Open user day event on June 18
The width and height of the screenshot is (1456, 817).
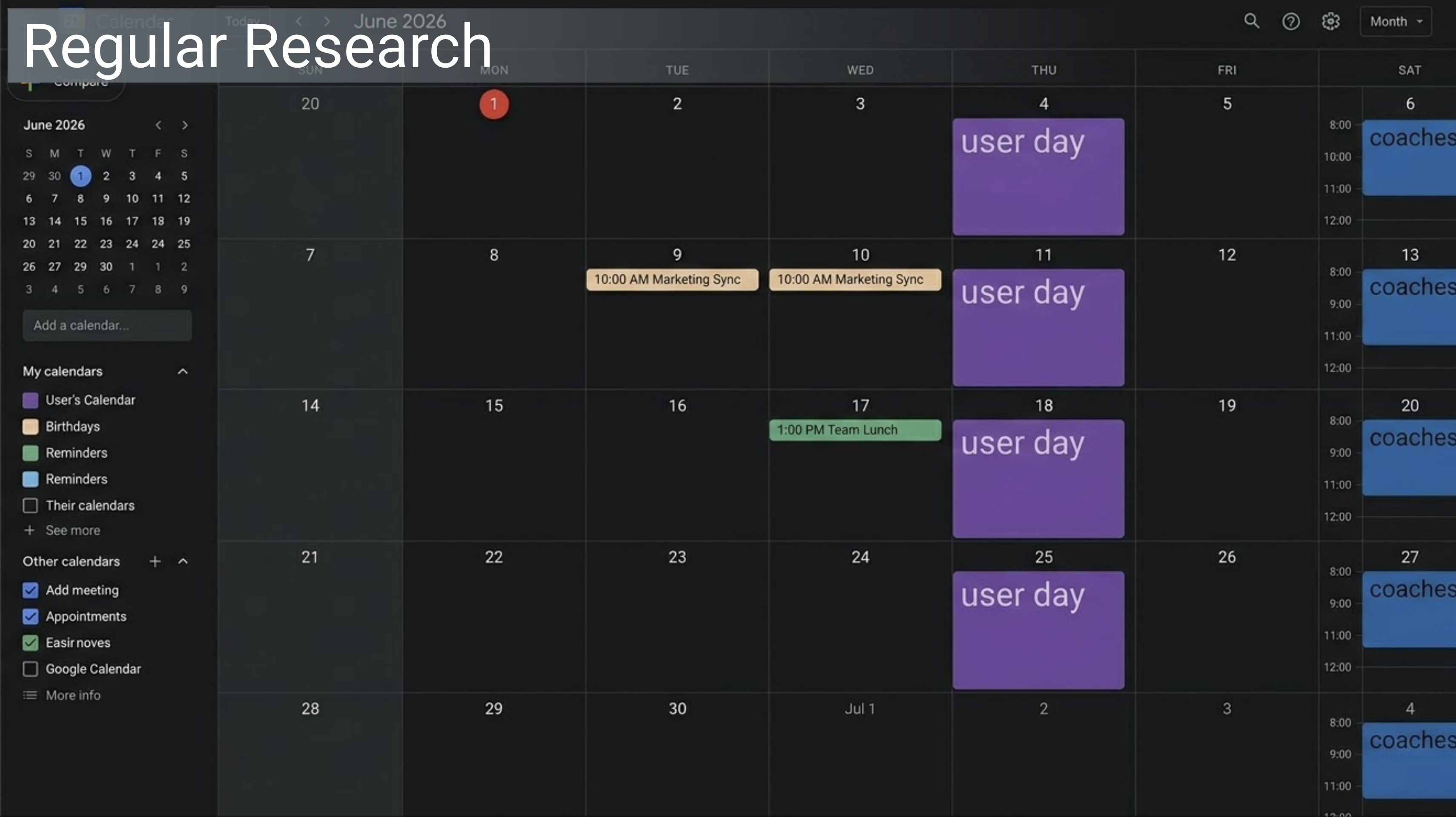1038,478
